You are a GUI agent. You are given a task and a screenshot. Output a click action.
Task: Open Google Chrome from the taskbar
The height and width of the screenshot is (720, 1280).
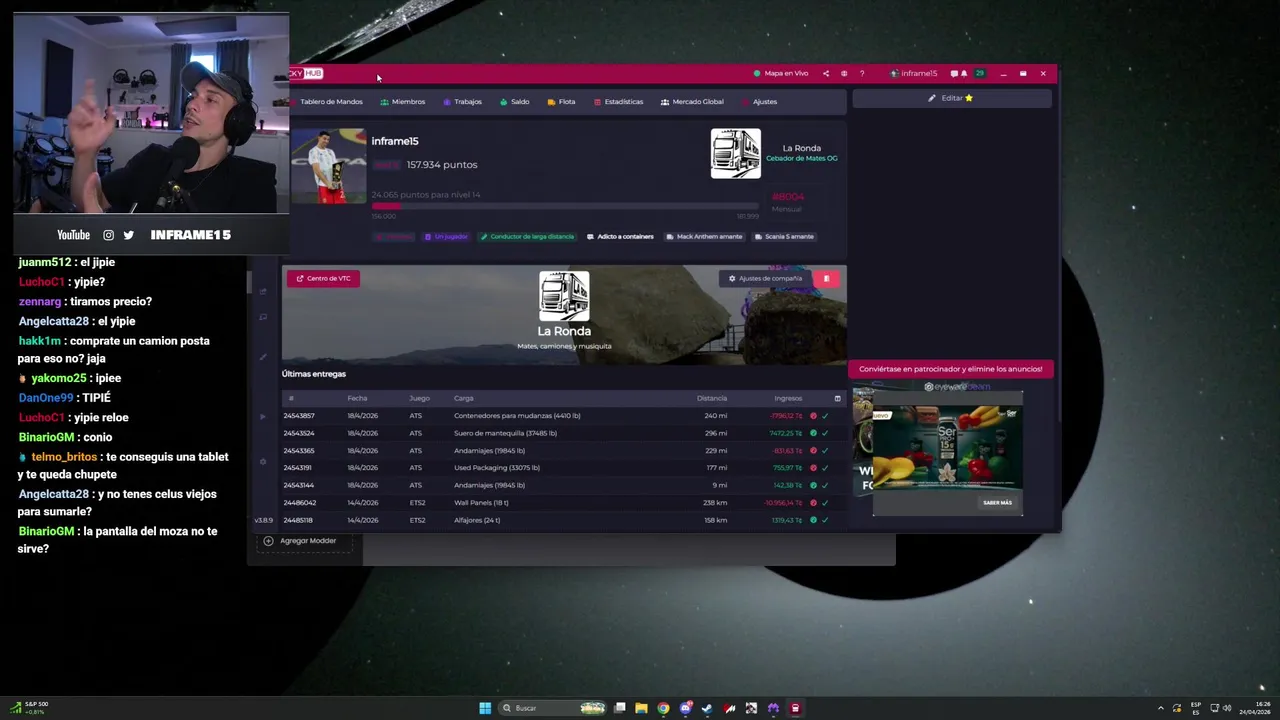[x=663, y=708]
